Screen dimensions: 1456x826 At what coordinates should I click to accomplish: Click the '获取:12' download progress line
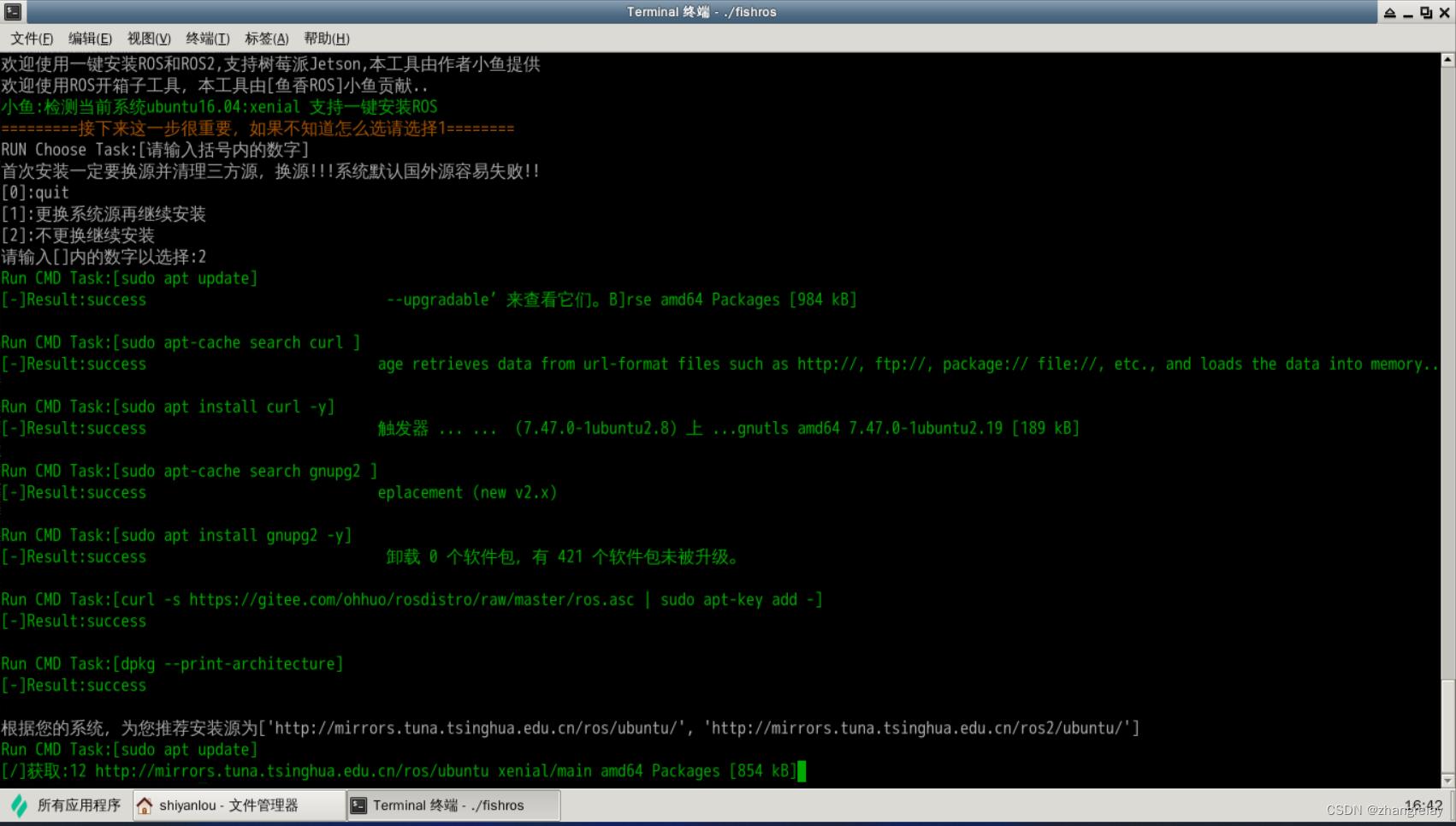tap(399, 771)
